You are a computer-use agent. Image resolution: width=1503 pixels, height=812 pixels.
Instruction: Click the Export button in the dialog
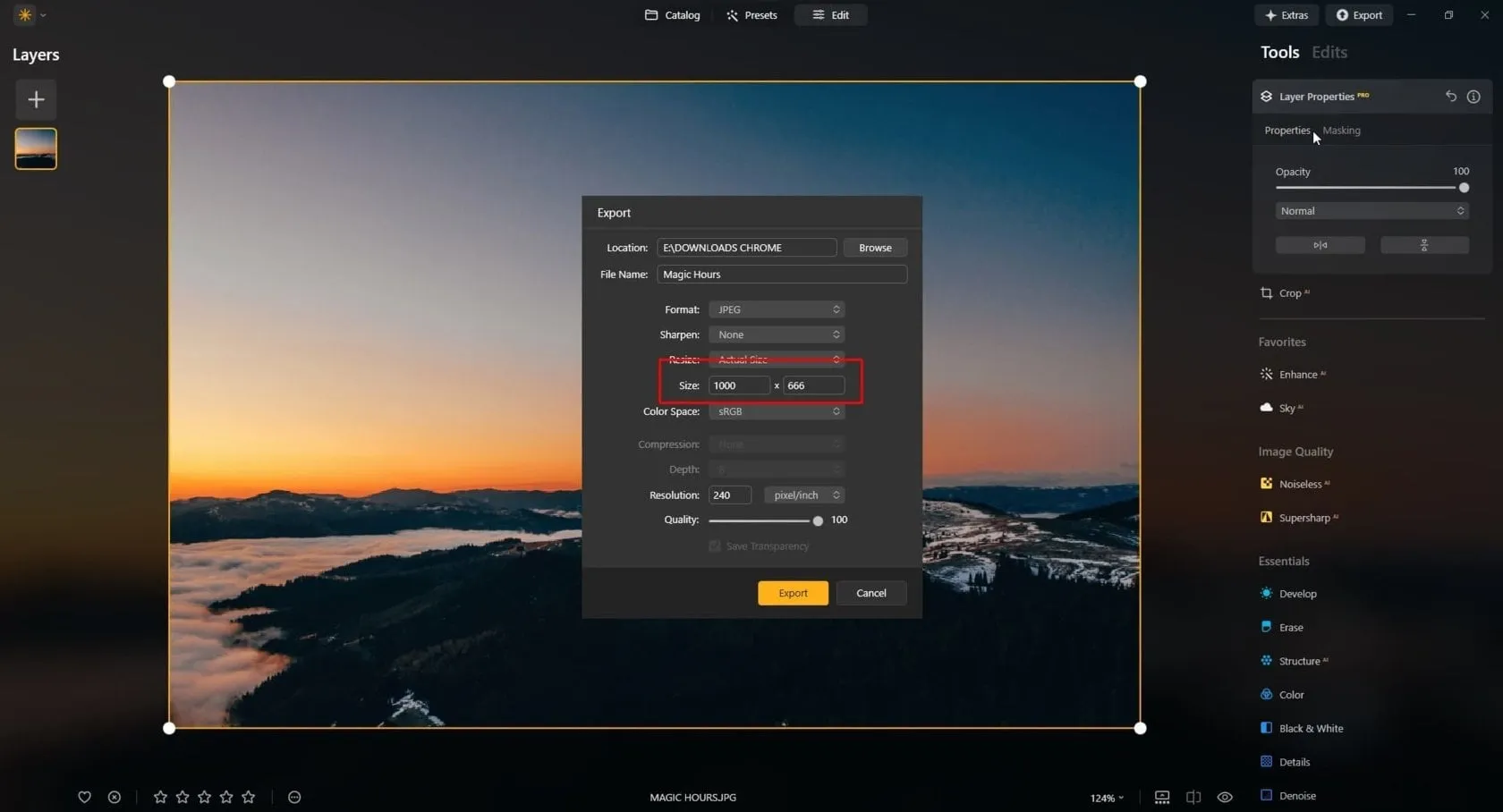792,593
